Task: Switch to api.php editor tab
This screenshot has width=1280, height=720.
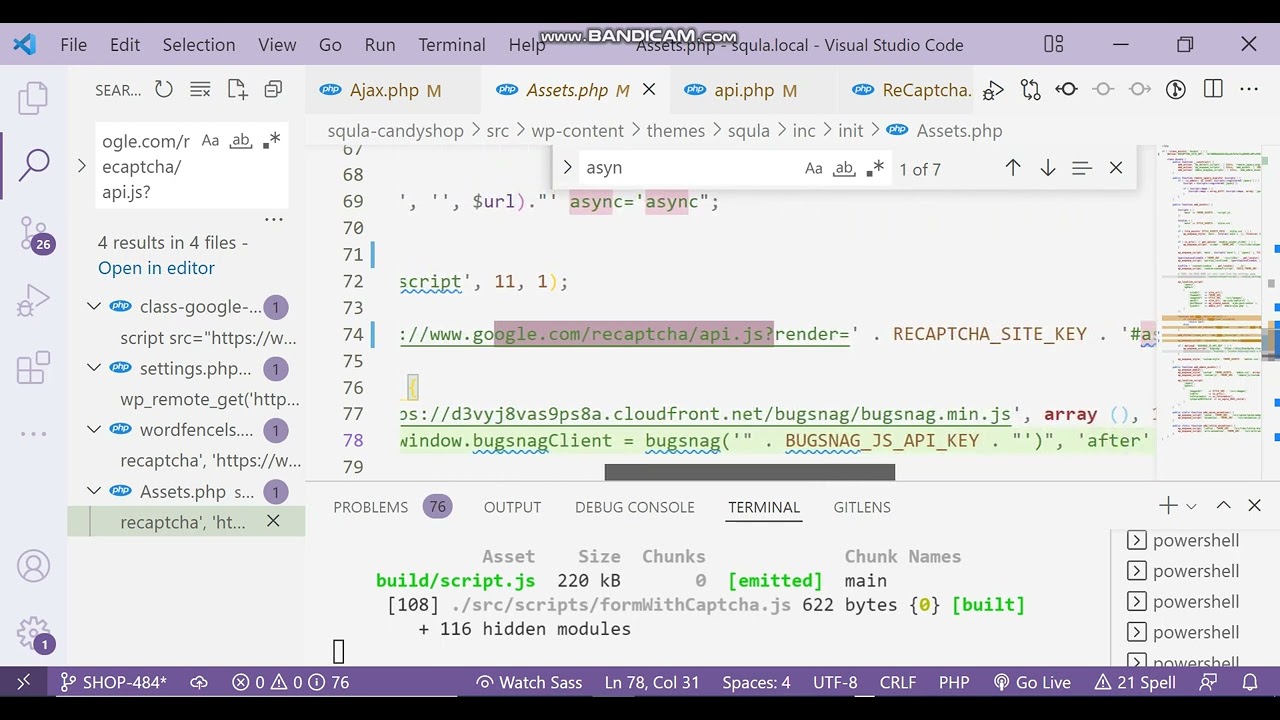Action: (755, 90)
